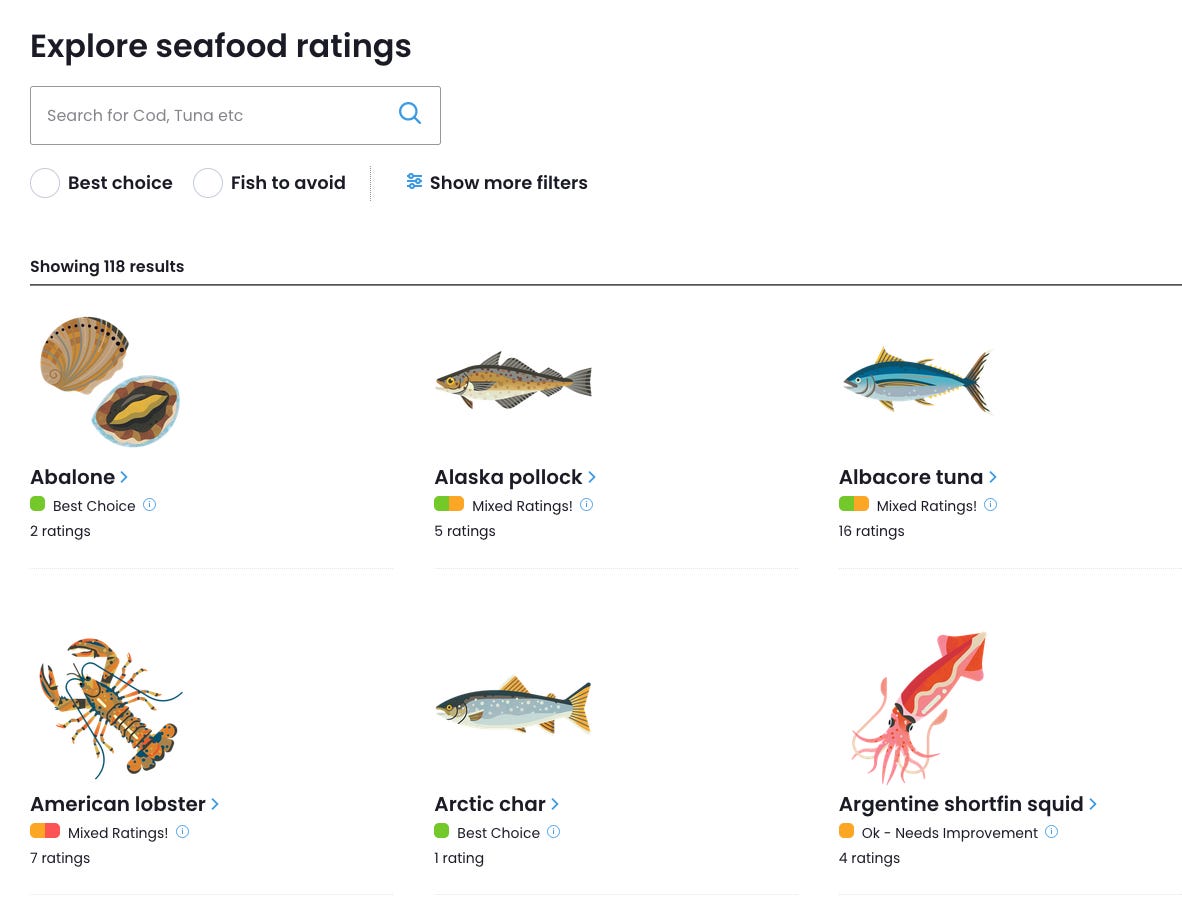Click the sliders filter icon
Viewport: 1182px width, 908px height.
pyautogui.click(x=414, y=182)
